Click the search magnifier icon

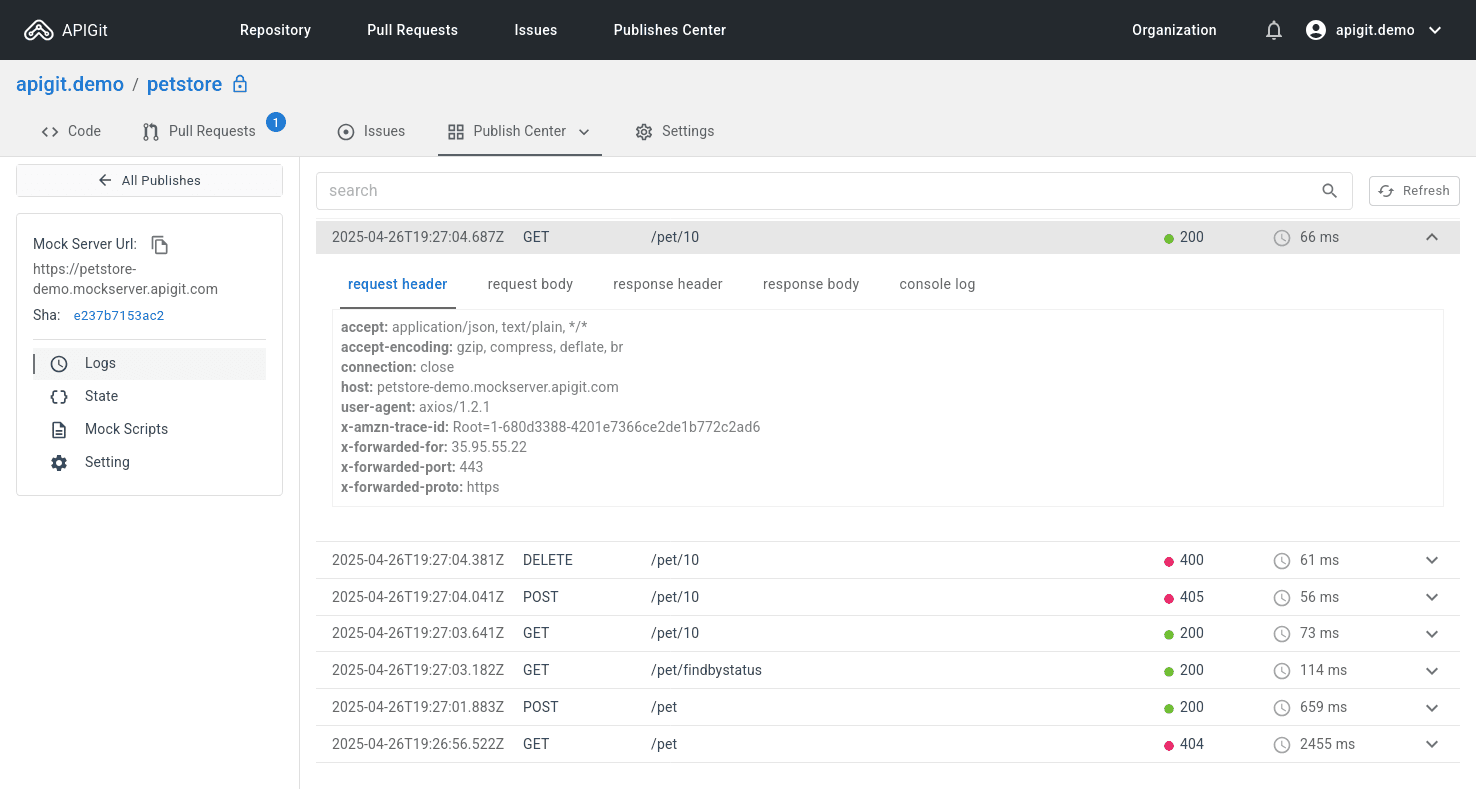click(1329, 191)
